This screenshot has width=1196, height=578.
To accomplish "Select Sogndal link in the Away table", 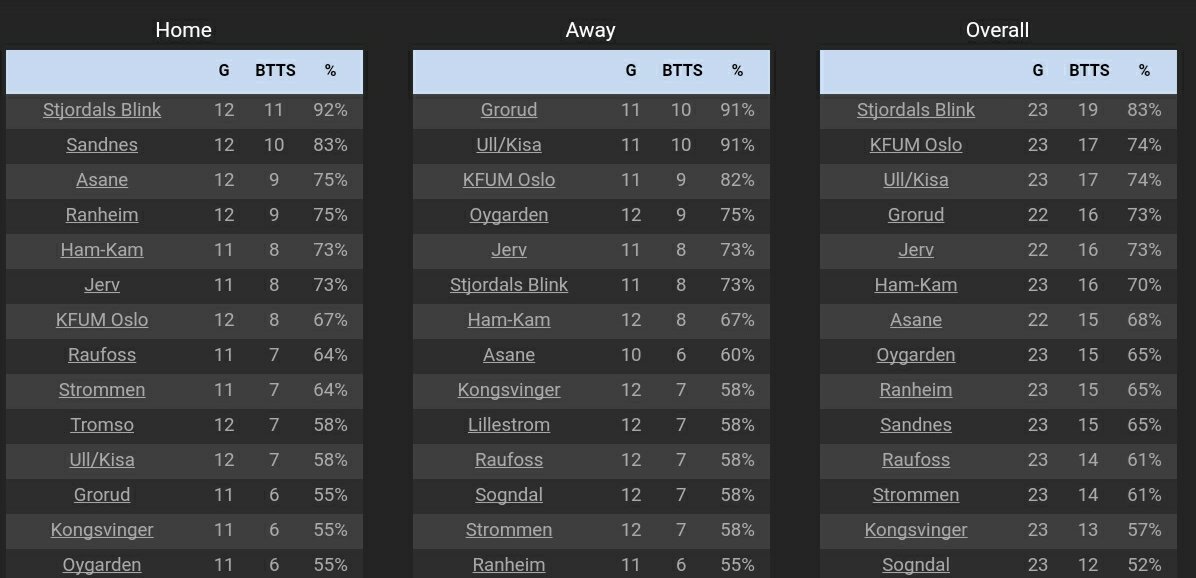I will coord(509,495).
